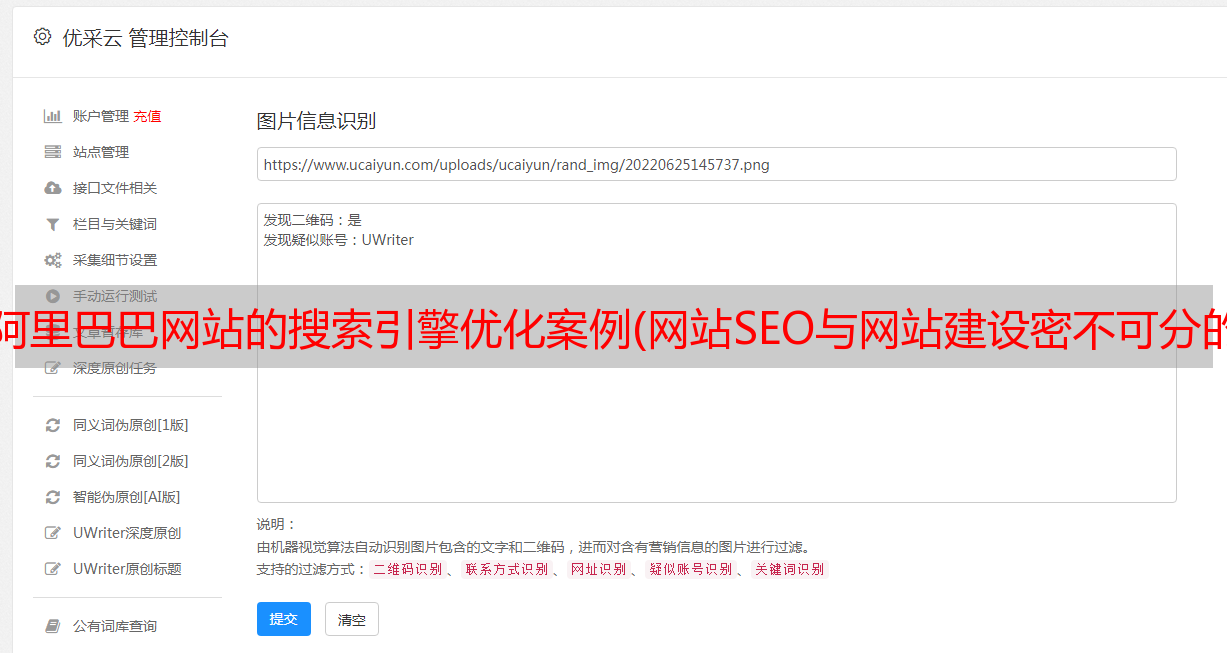1227x653 pixels.
Task: Open 公有词库查询 from the sidebar
Action: (115, 626)
